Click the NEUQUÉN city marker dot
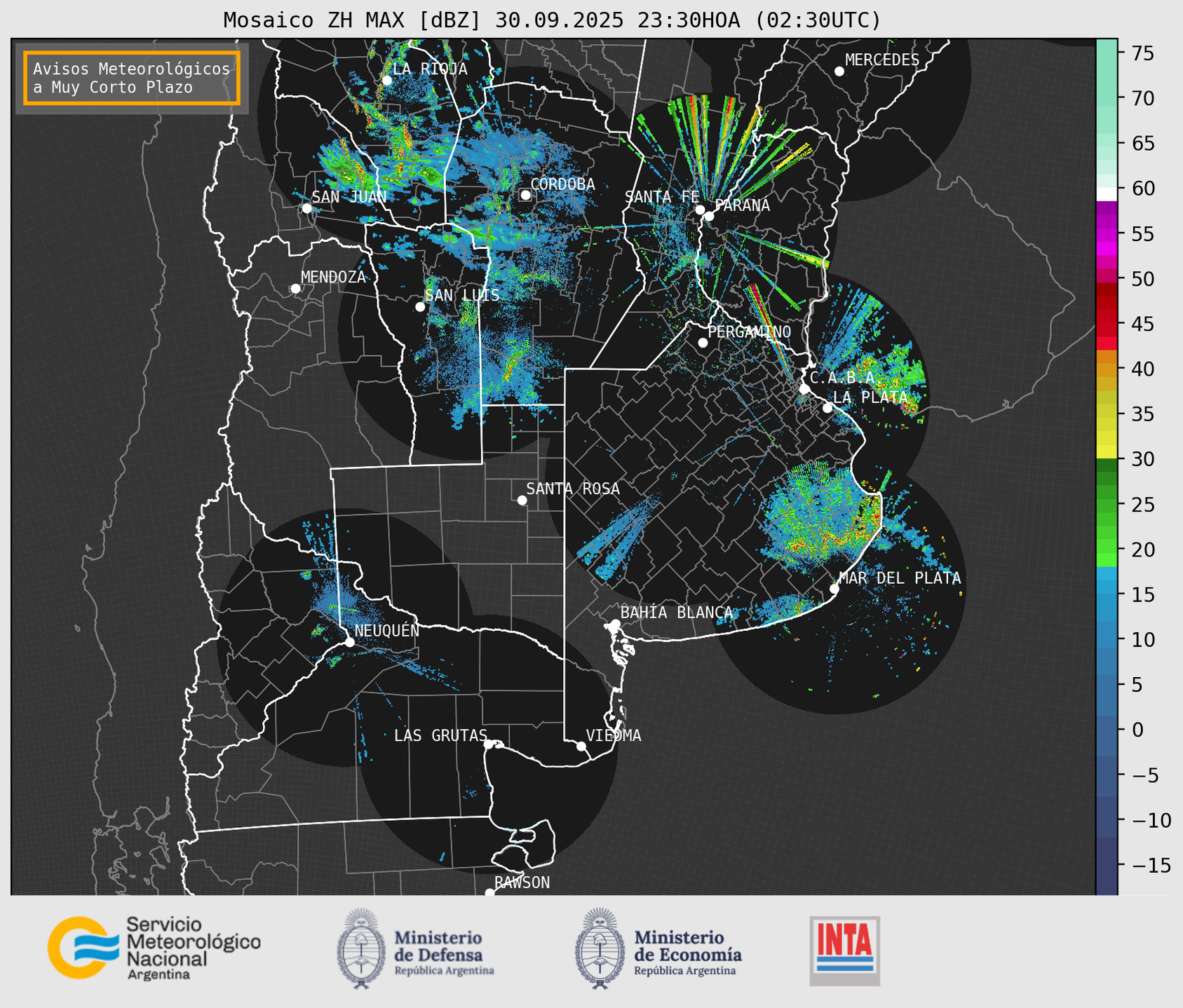Viewport: 1183px width, 1008px height. point(349,642)
